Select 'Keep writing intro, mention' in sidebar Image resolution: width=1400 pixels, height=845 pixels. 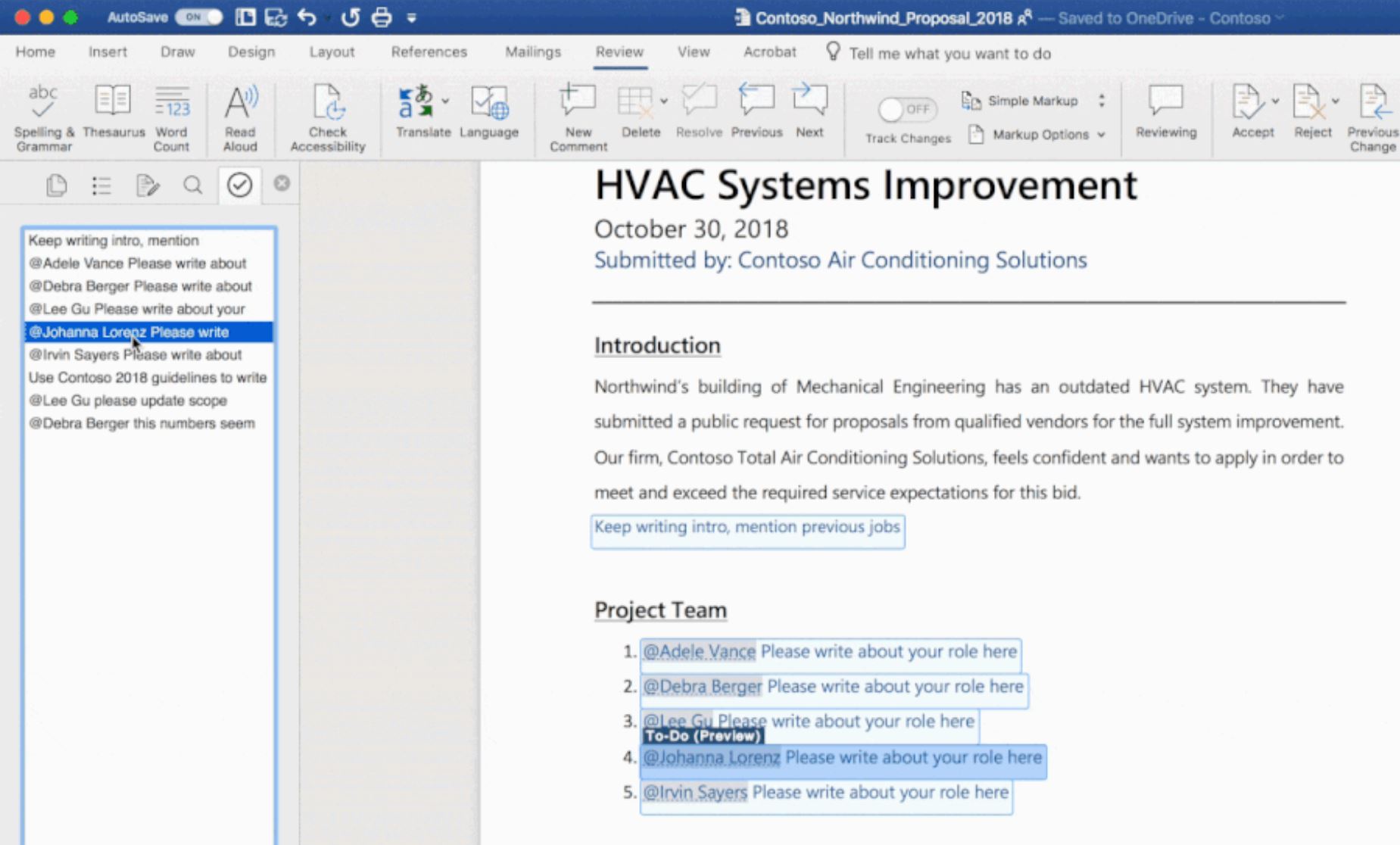coord(148,241)
